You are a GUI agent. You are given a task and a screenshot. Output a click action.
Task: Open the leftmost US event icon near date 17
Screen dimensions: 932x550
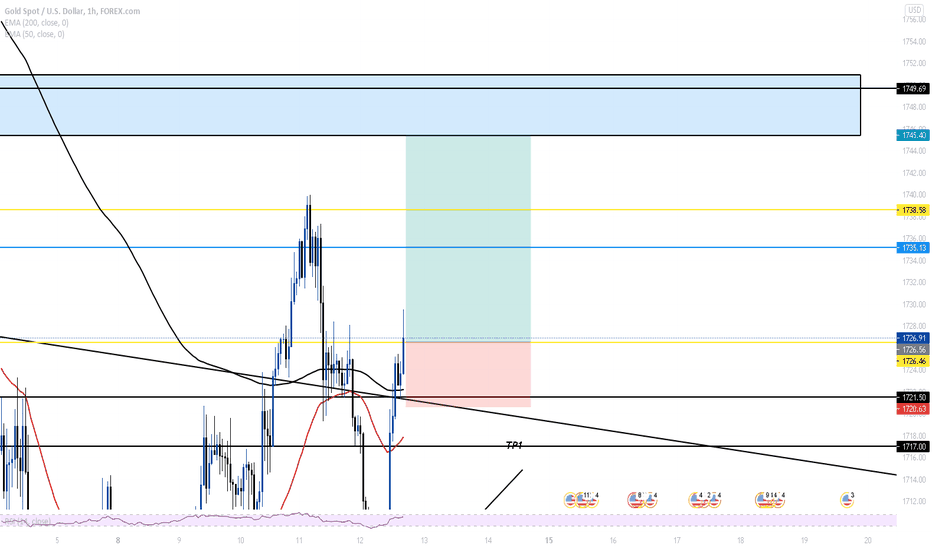tap(697, 500)
